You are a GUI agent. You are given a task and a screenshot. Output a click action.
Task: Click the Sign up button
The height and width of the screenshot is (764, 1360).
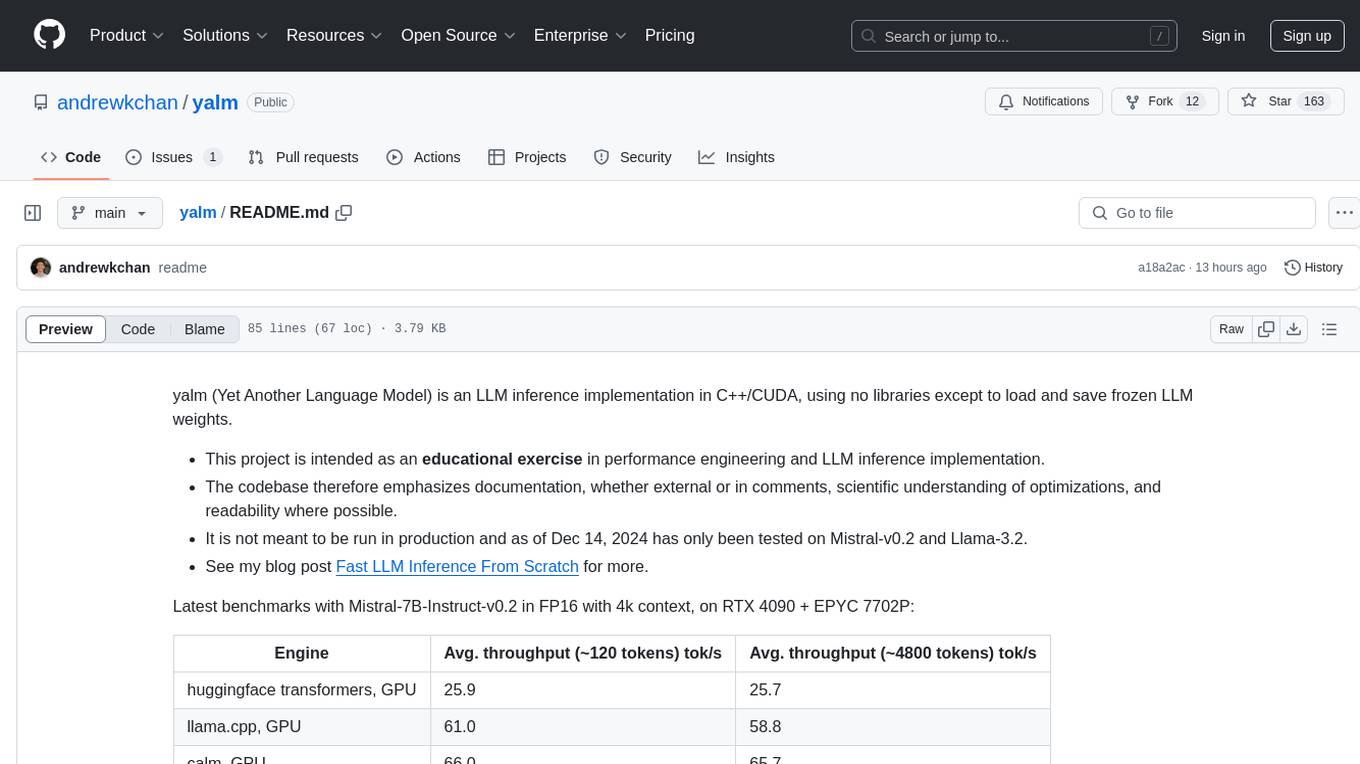click(x=1307, y=36)
